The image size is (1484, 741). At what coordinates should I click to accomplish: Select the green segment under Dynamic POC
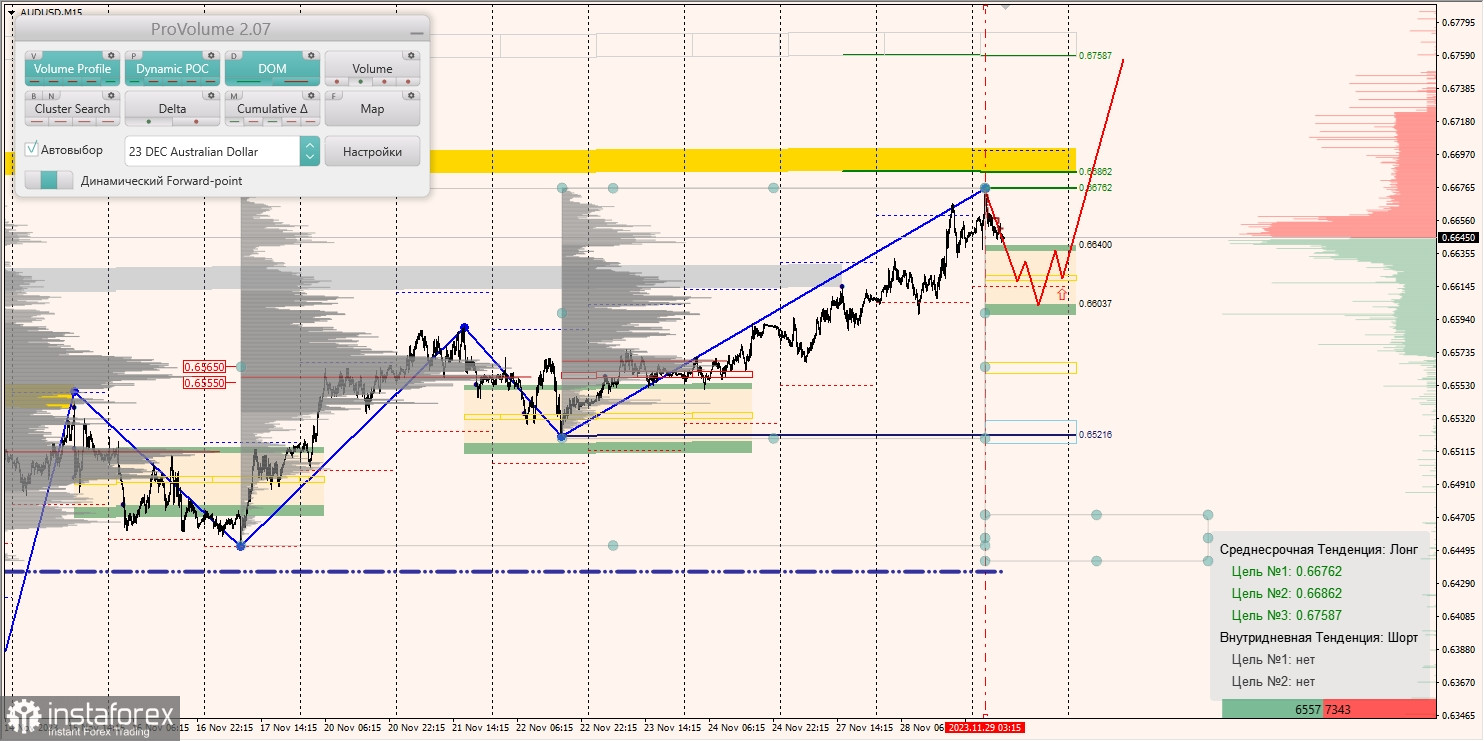point(134,81)
